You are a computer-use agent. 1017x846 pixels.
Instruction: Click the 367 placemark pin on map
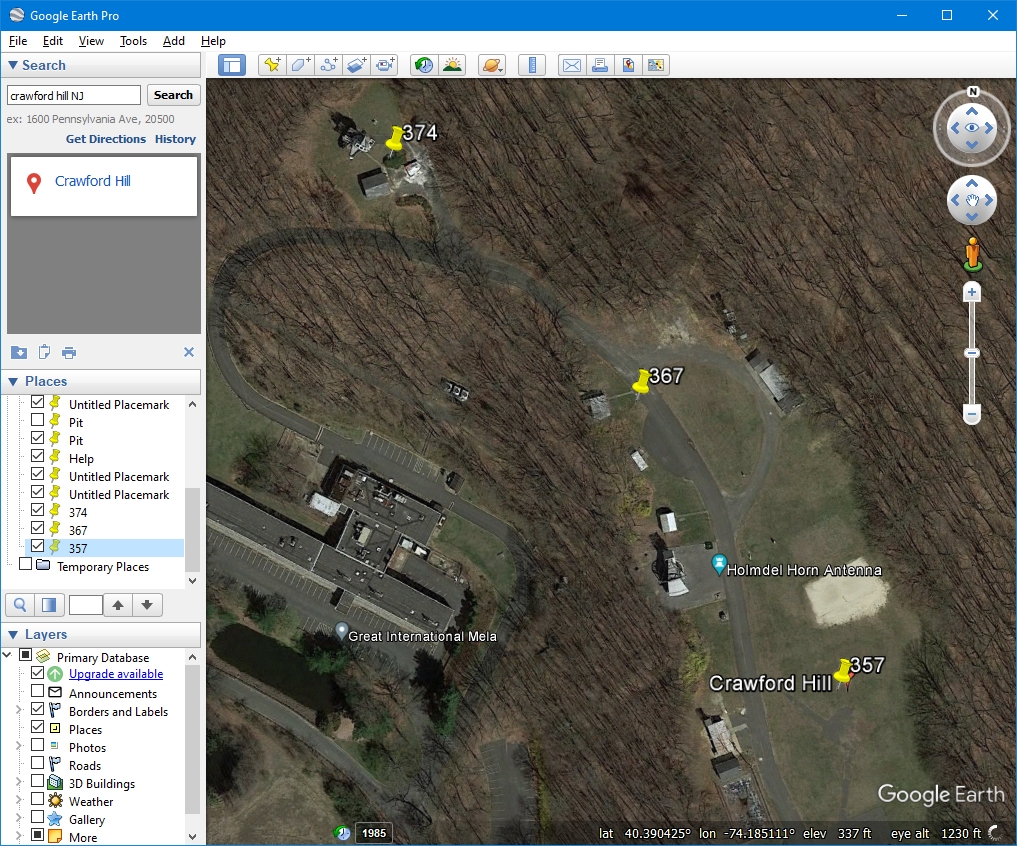click(x=641, y=381)
